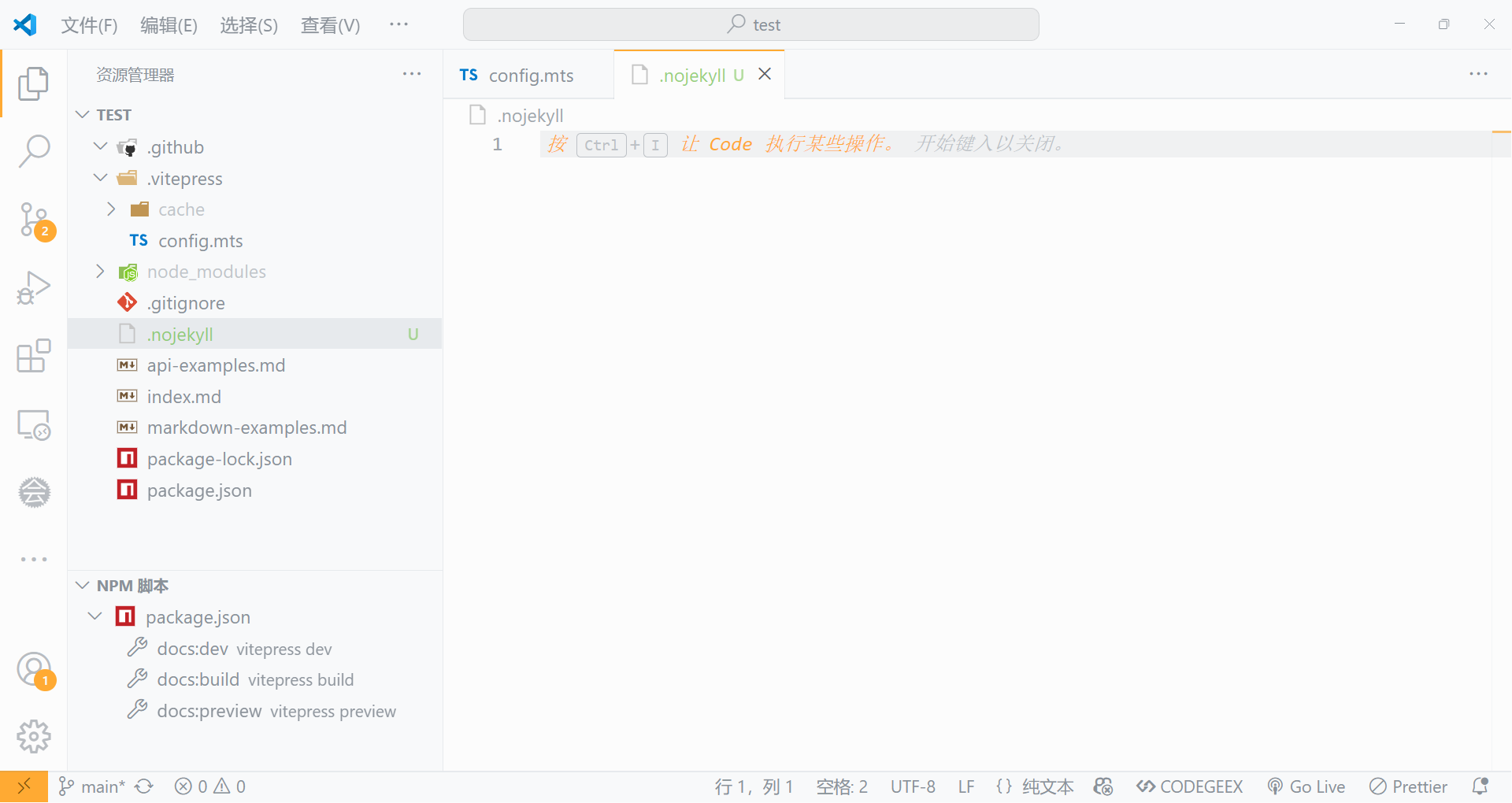Start Go Live server
Viewport: 1512px width, 803px height.
(1306, 786)
